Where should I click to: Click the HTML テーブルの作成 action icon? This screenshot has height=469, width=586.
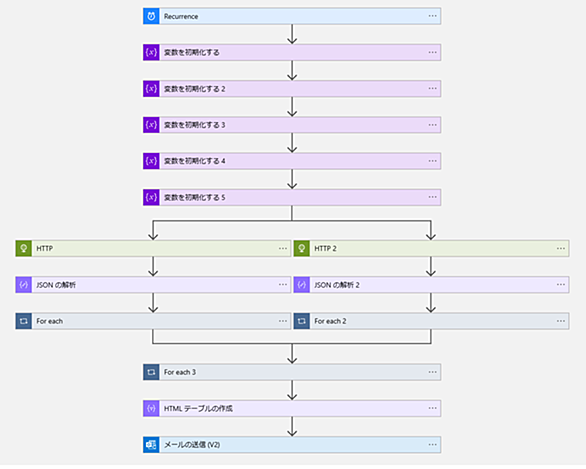click(x=151, y=408)
